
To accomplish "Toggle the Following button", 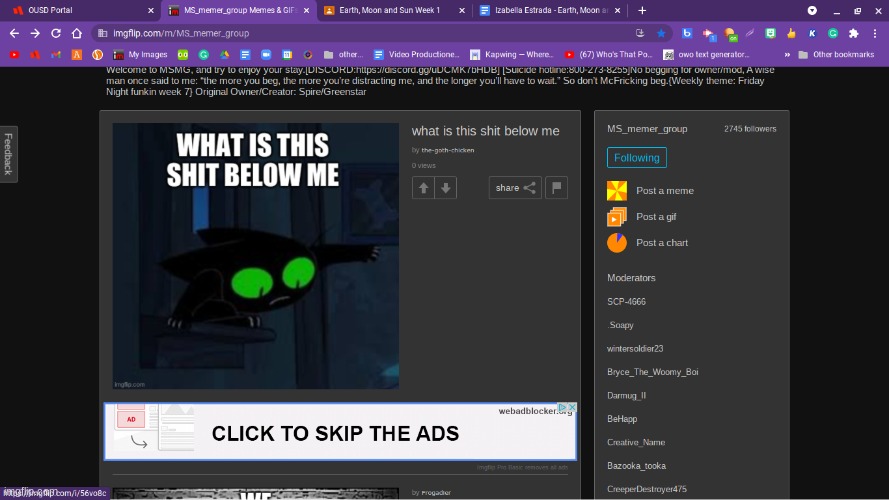I will [x=637, y=158].
